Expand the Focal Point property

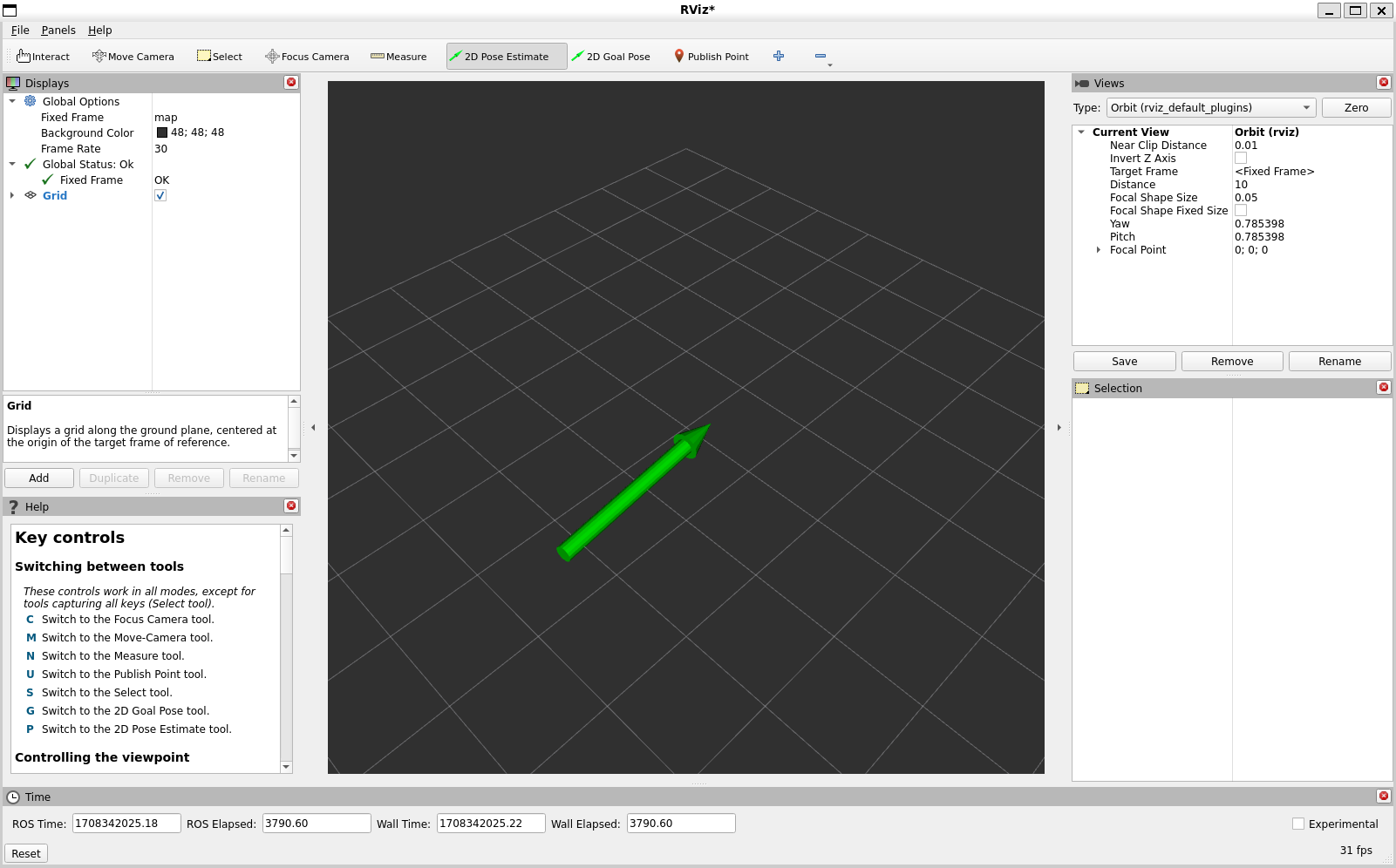(x=1099, y=250)
